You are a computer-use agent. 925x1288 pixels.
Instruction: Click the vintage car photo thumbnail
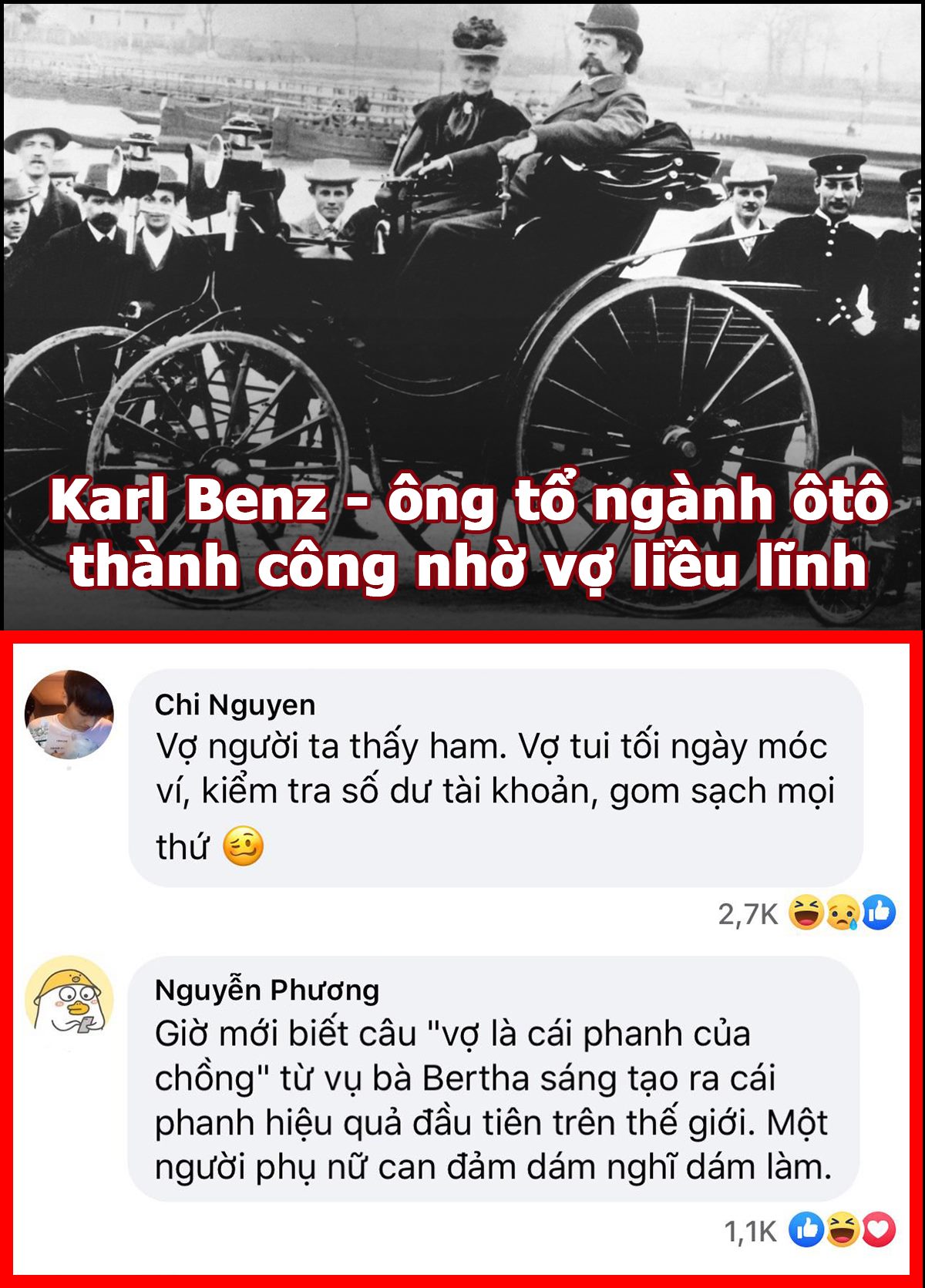point(462,314)
